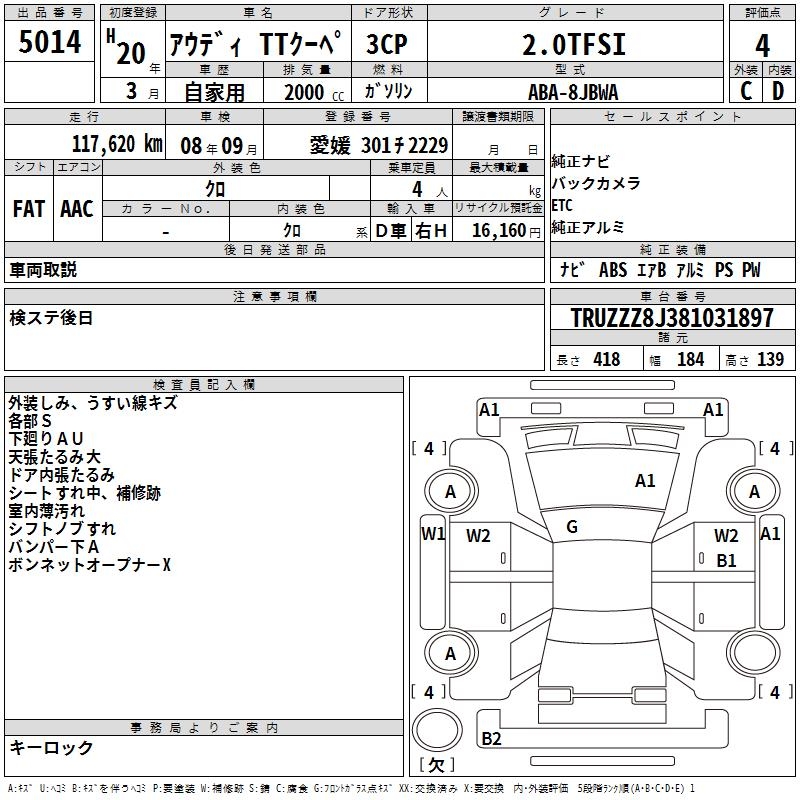
Task: Click the B2 mark on rear bumper
Action: (491, 739)
